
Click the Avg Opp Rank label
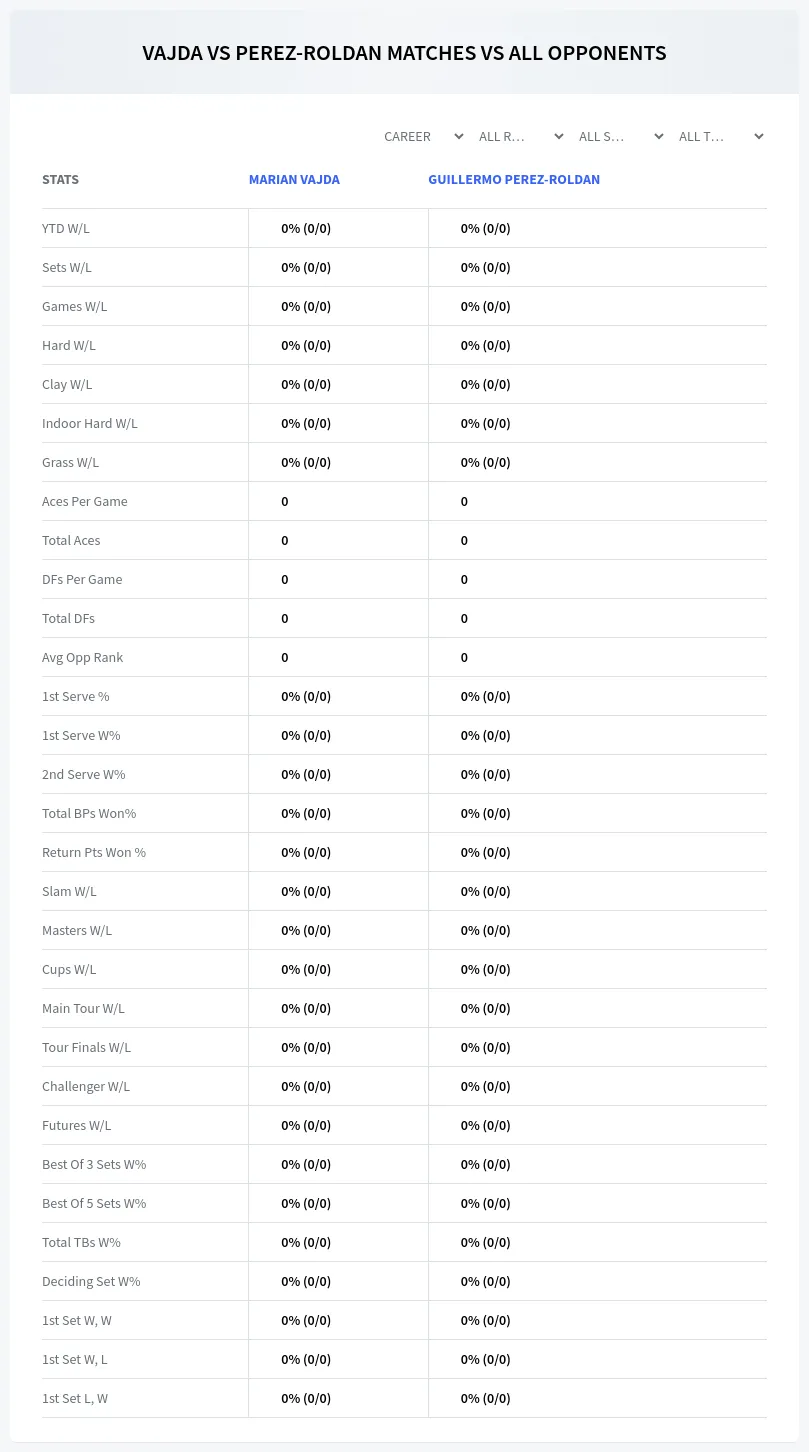pos(82,657)
